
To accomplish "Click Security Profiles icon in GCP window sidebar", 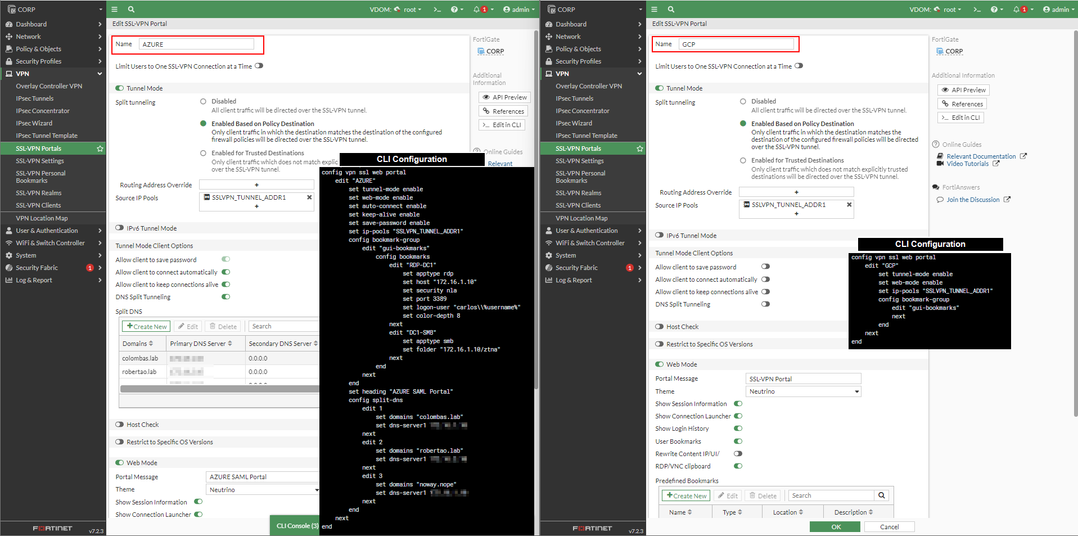I will (x=549, y=61).
